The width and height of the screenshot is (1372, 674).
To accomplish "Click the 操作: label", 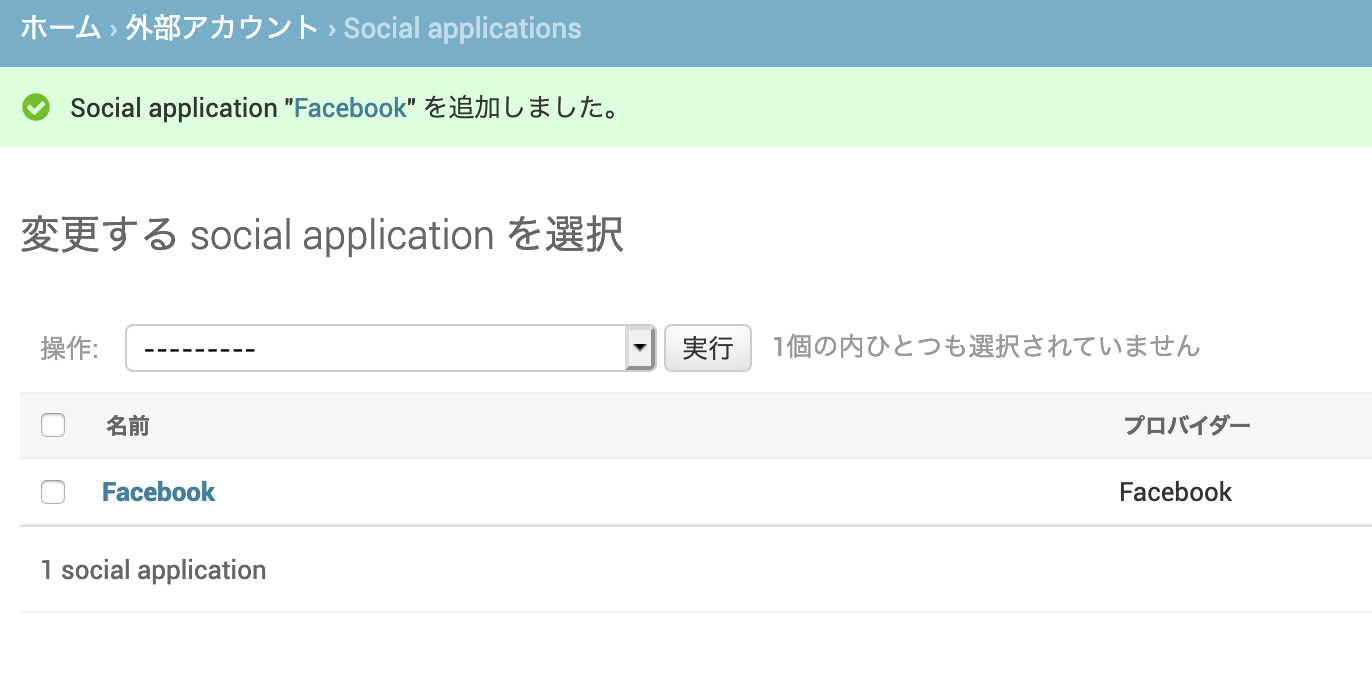I will tap(69, 348).
